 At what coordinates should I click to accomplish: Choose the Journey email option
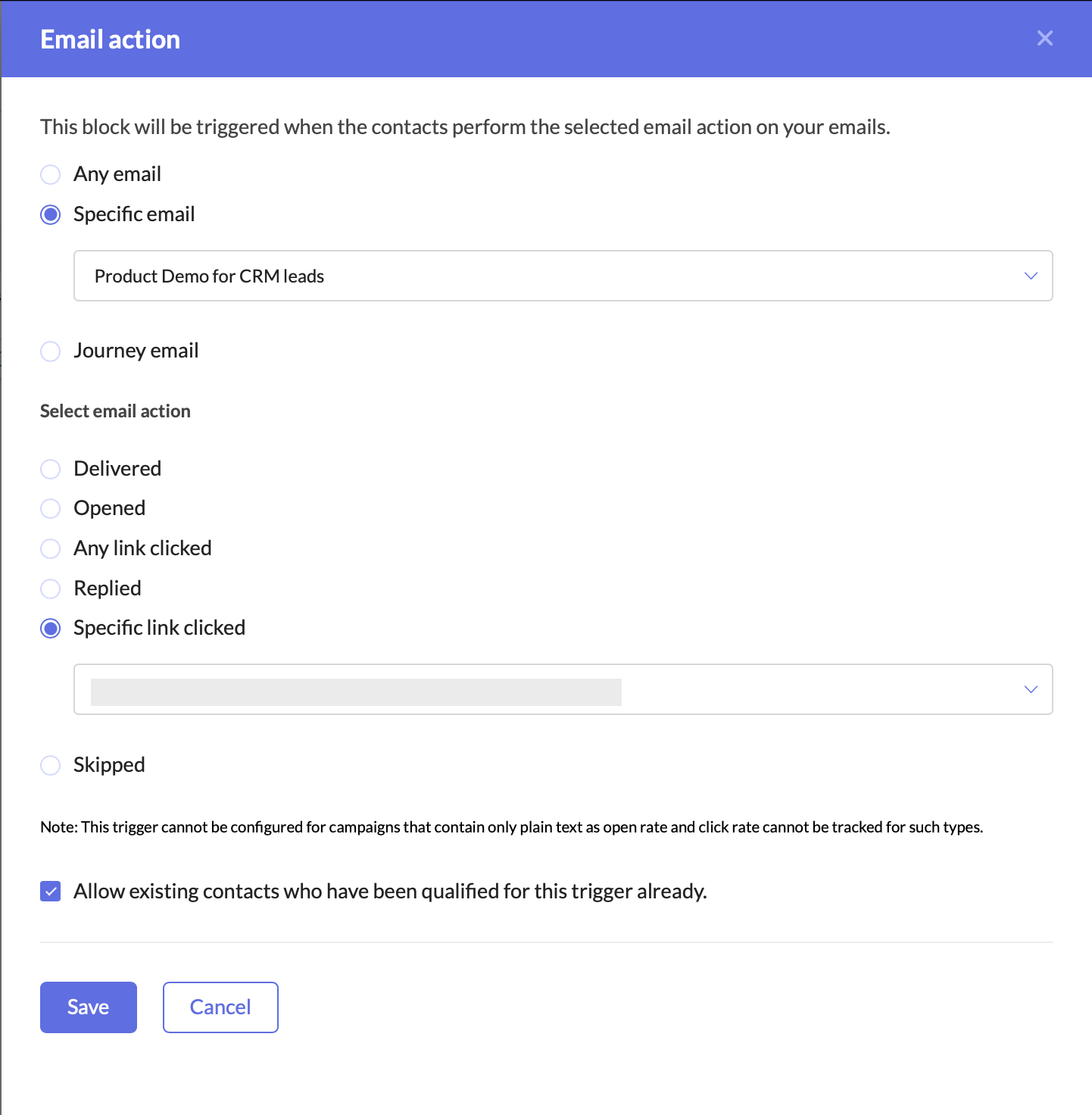click(50, 351)
